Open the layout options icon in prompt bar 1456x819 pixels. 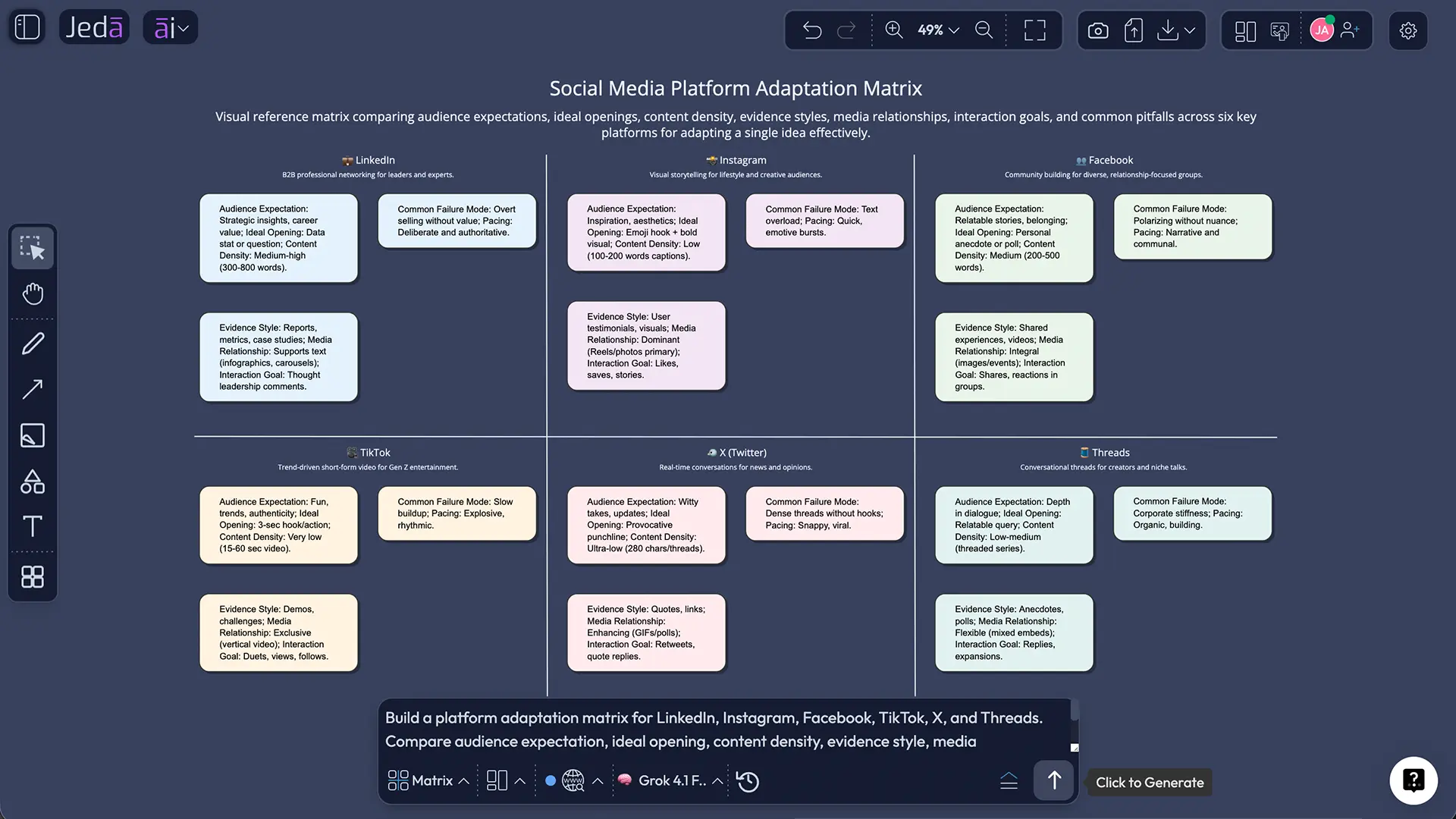point(497,780)
